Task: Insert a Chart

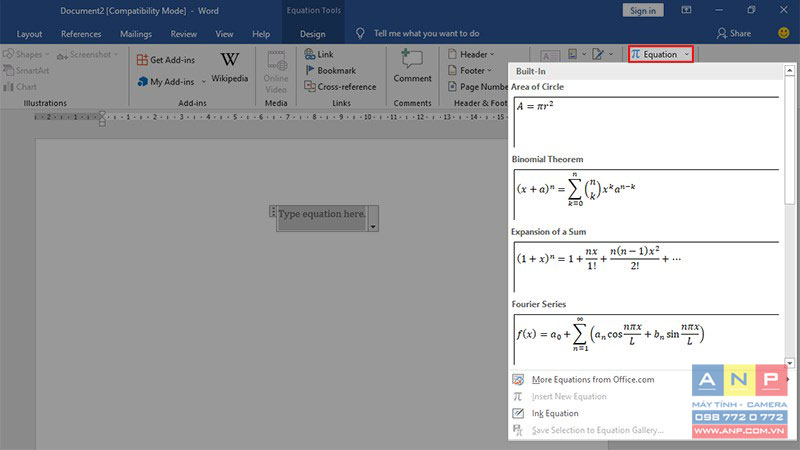Action: click(x=20, y=87)
